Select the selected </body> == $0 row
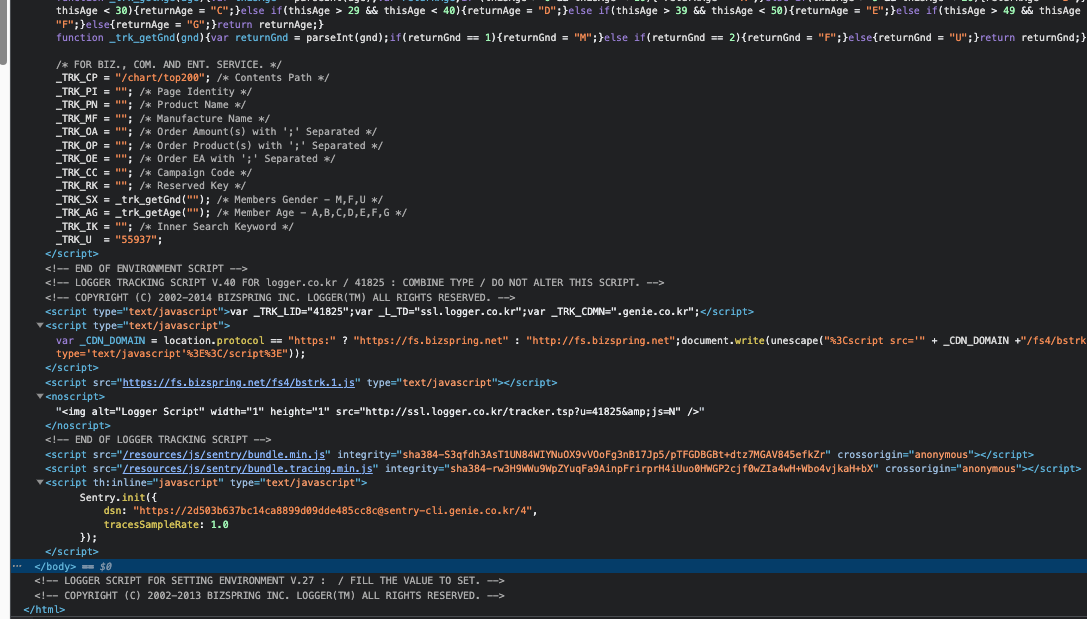The width and height of the screenshot is (1087, 619). tap(548, 566)
